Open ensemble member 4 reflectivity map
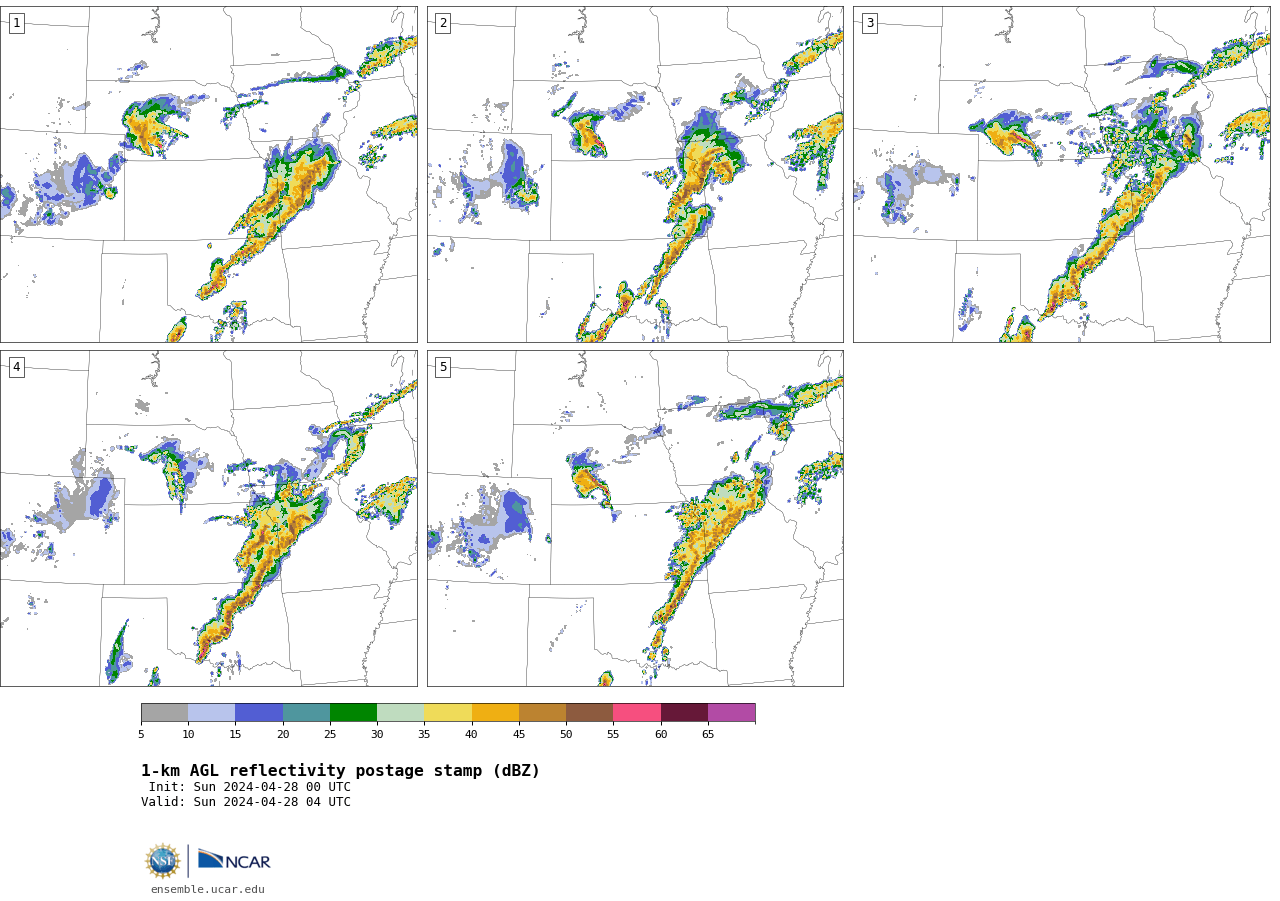The height and width of the screenshot is (901, 1280). [209, 518]
